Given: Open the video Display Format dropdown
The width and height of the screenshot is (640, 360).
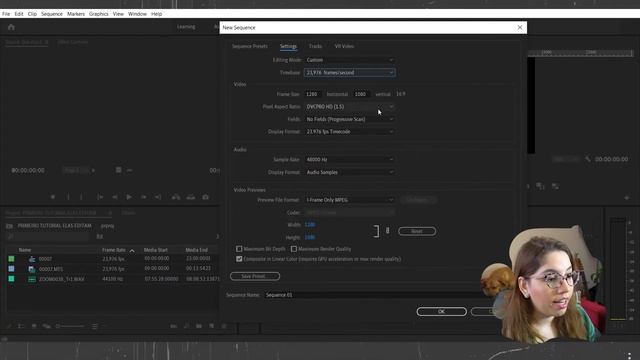Looking at the screenshot, I should click(x=349, y=132).
